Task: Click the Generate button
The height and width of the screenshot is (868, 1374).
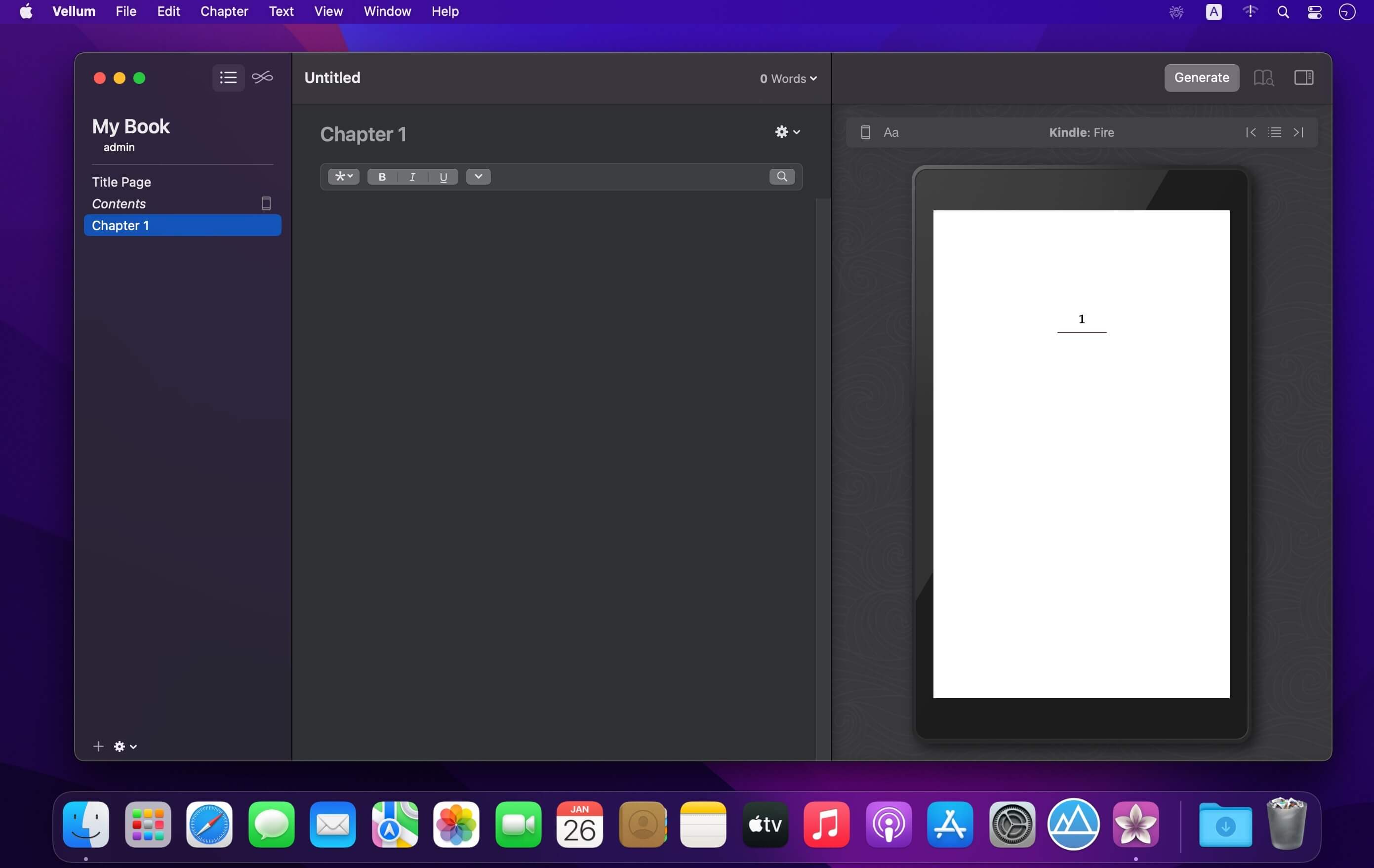Action: 1202,78
